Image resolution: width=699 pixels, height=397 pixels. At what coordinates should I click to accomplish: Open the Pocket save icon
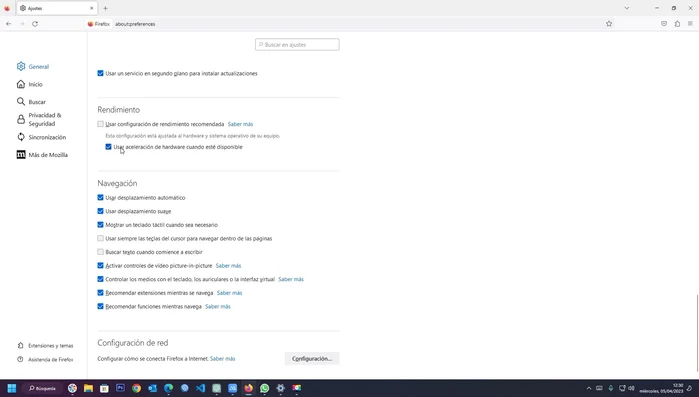click(664, 24)
